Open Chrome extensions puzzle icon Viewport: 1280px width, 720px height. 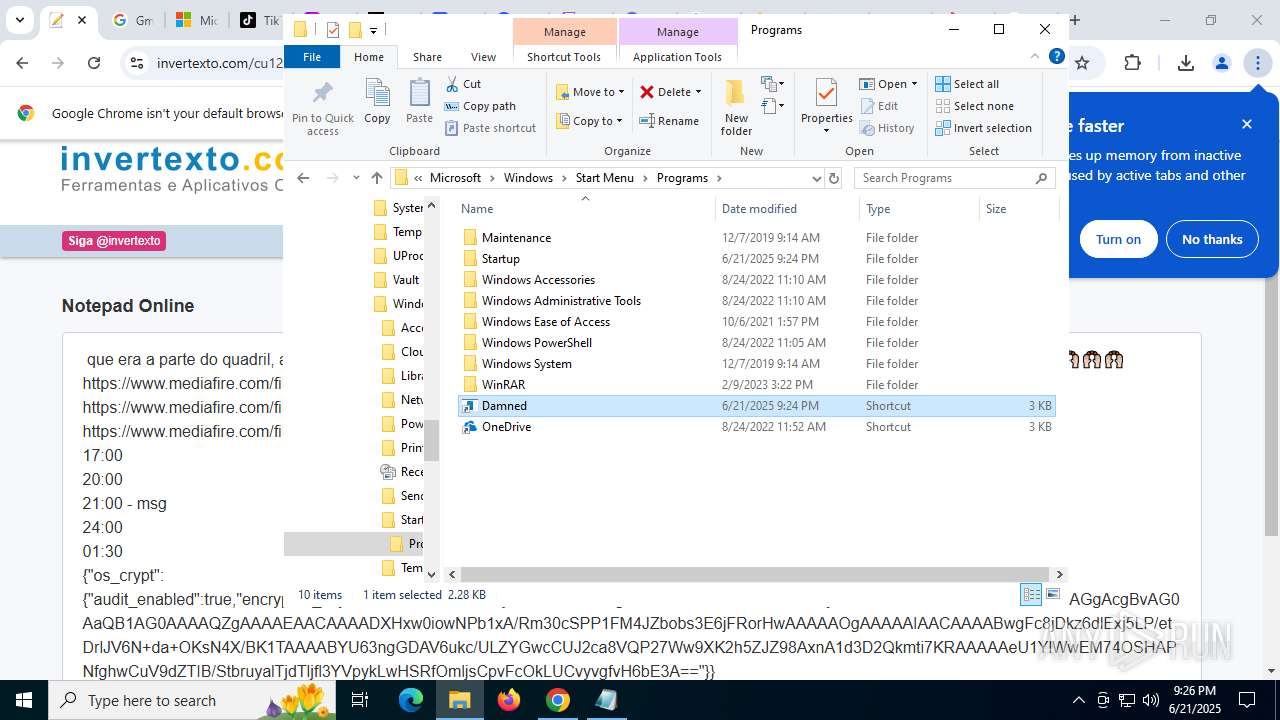point(1132,63)
